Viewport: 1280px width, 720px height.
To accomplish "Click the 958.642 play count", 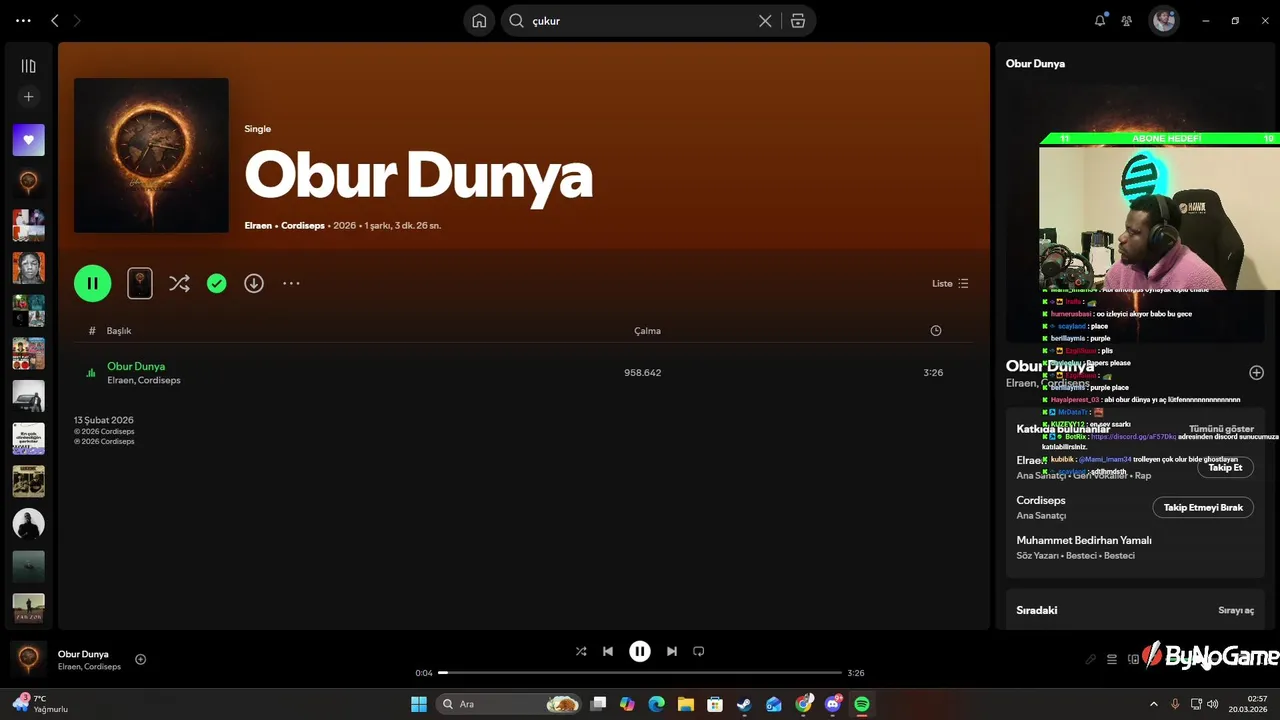I will [x=643, y=373].
